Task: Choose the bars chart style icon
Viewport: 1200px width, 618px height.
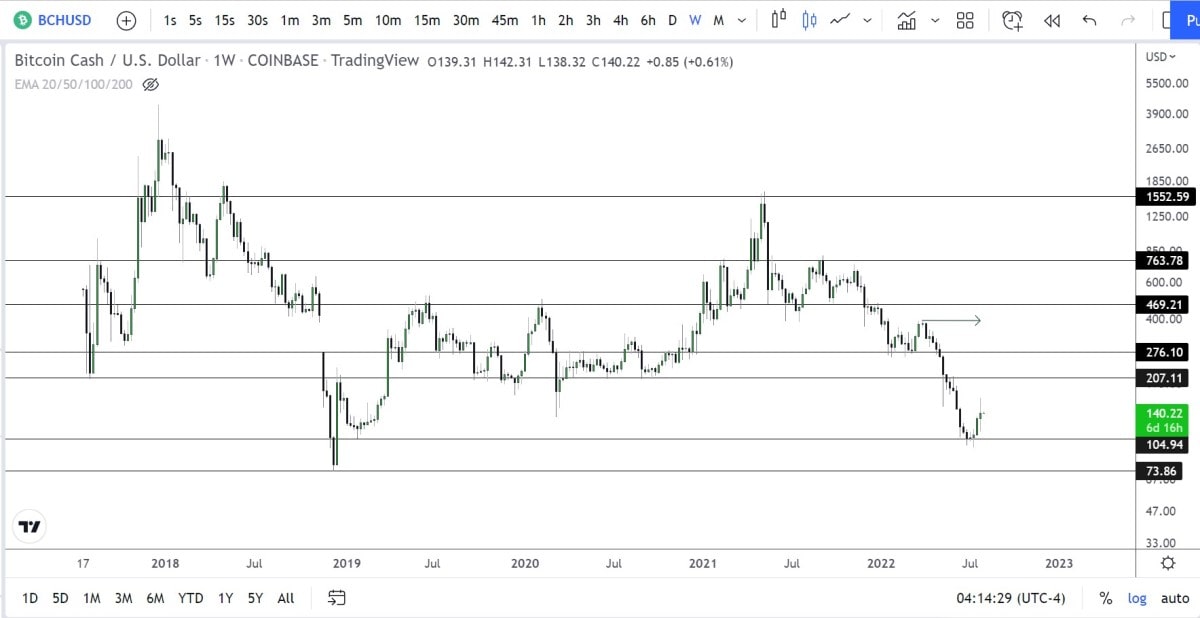Action: (x=780, y=20)
